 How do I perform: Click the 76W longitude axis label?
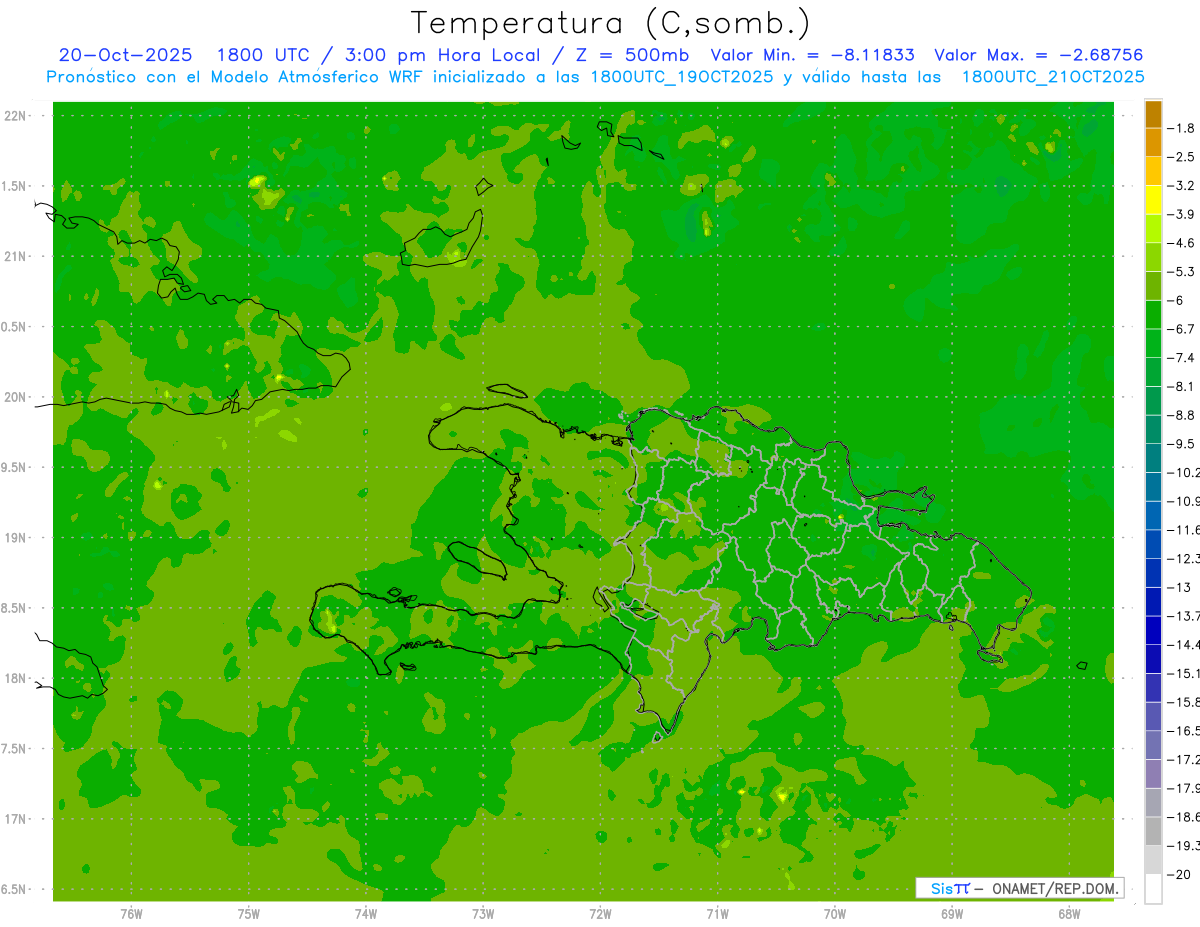131,913
